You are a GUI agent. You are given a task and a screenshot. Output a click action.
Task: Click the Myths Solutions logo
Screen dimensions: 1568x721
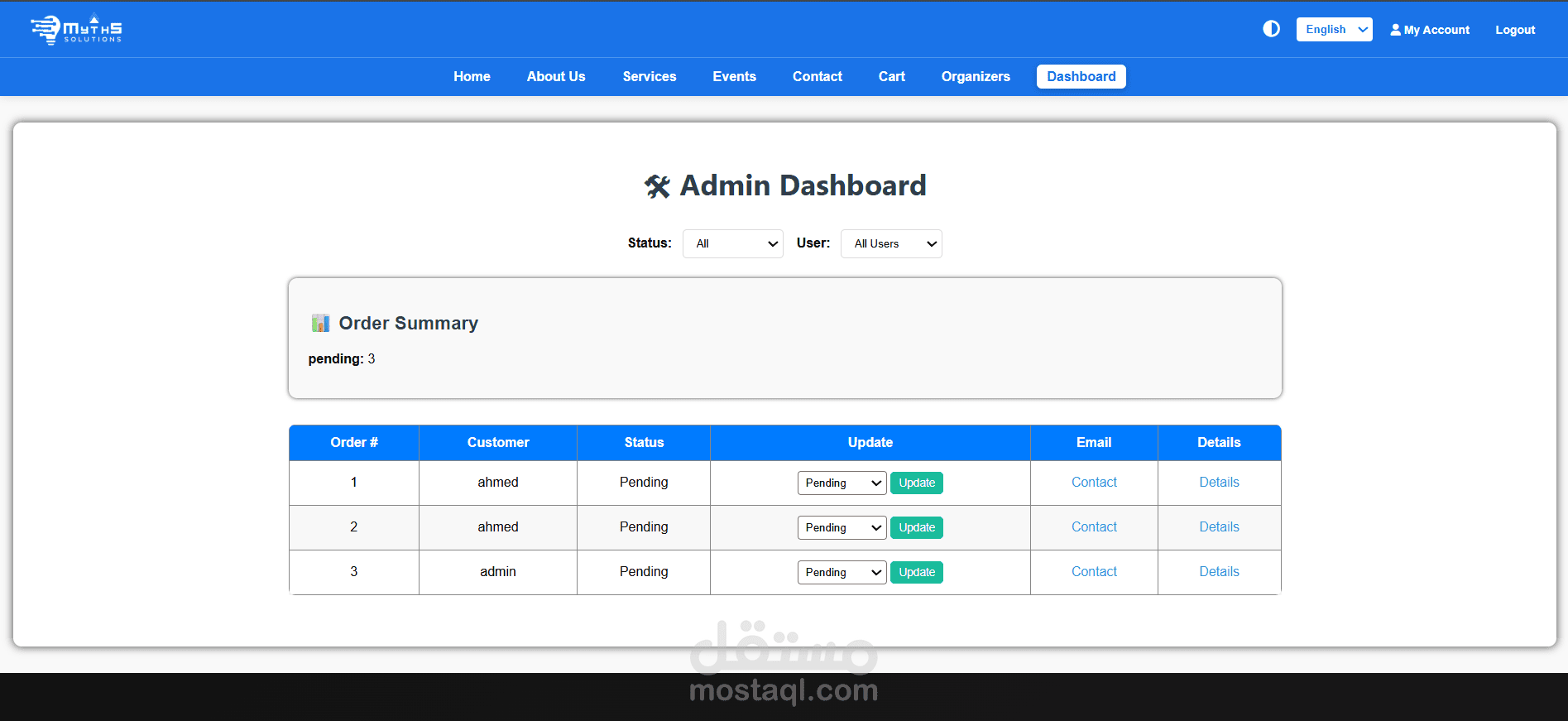coord(76,29)
